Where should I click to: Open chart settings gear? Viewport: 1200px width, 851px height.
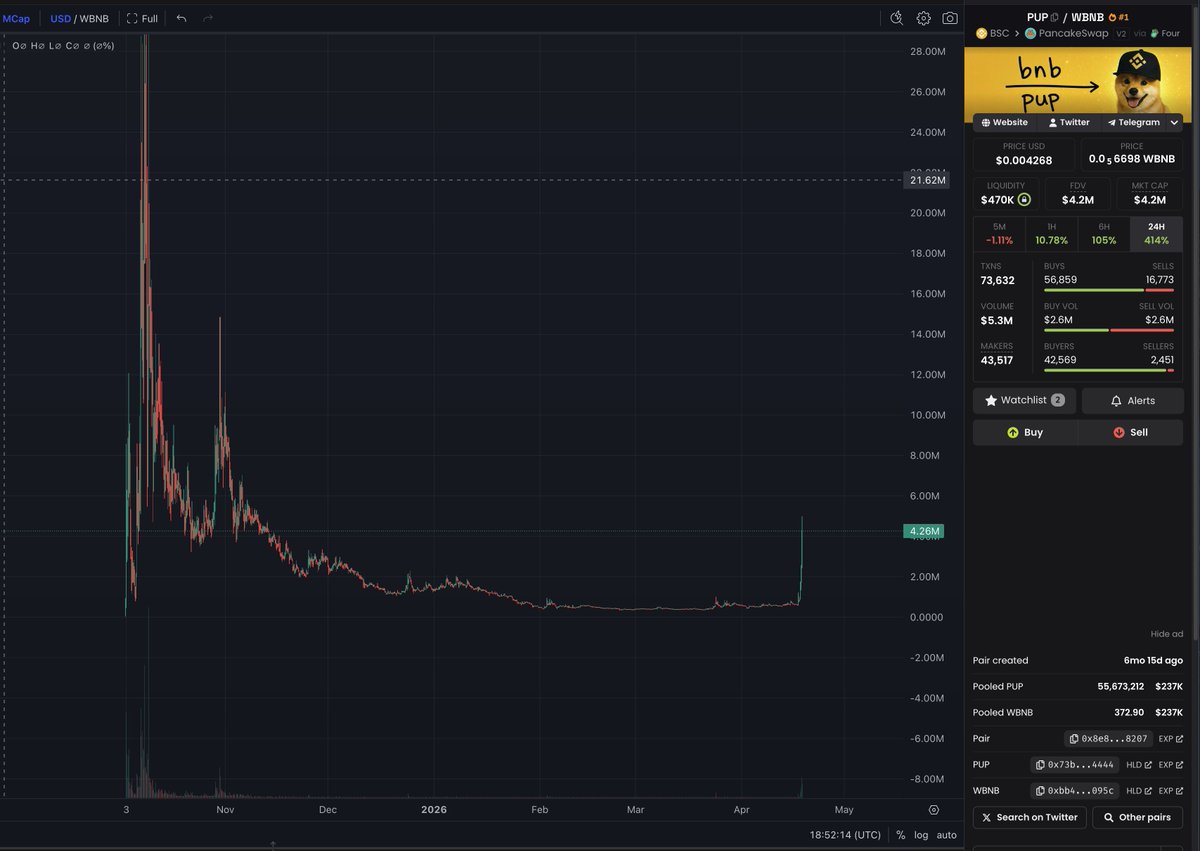(x=923, y=18)
